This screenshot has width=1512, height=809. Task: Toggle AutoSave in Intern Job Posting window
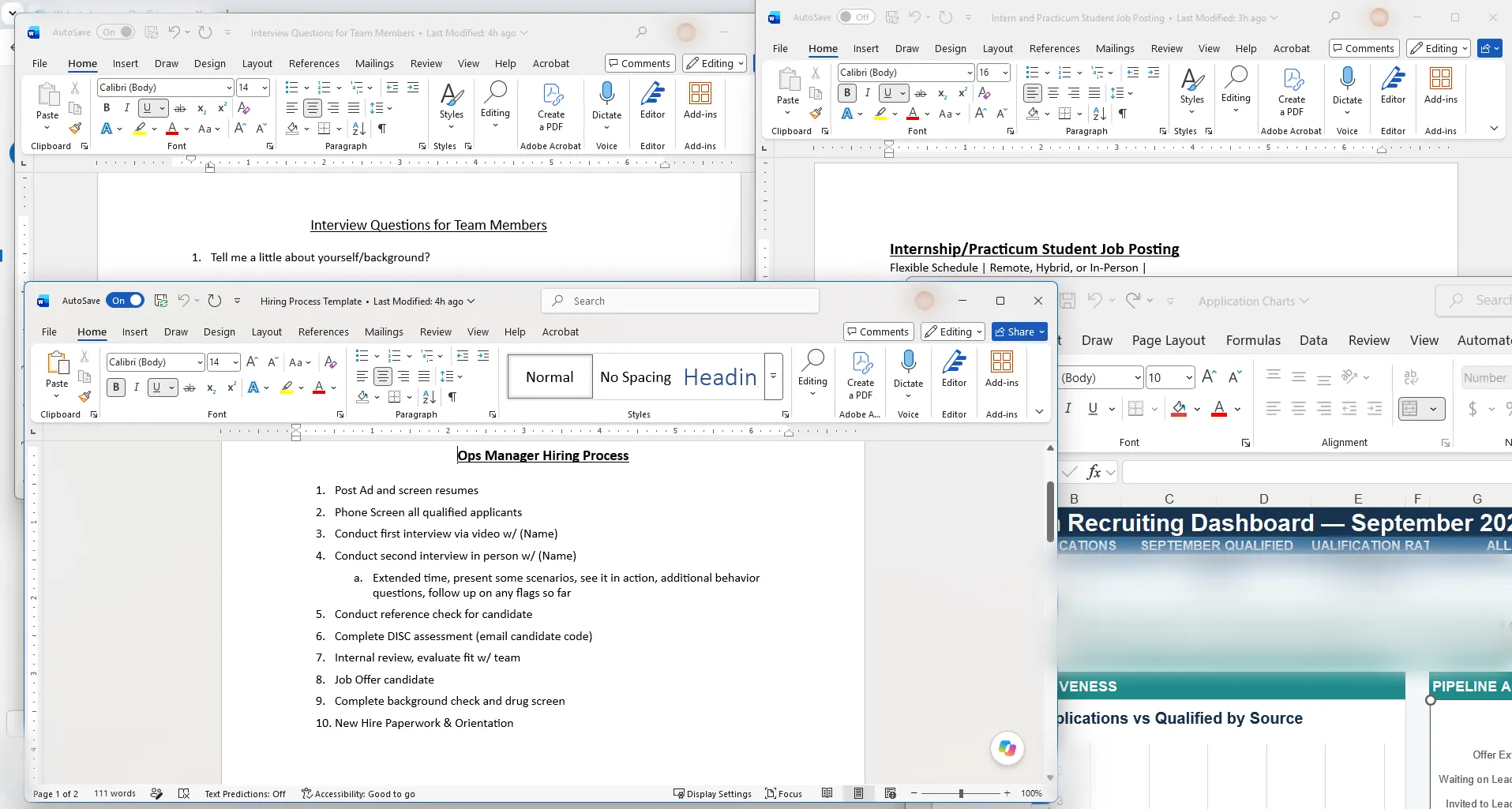click(856, 17)
